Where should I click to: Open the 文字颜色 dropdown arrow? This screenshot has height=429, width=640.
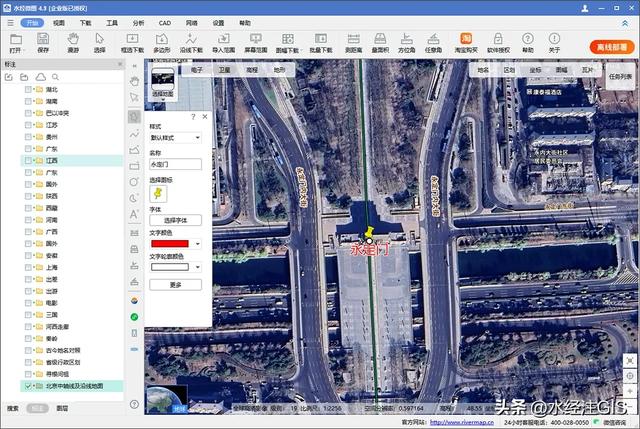pos(198,244)
